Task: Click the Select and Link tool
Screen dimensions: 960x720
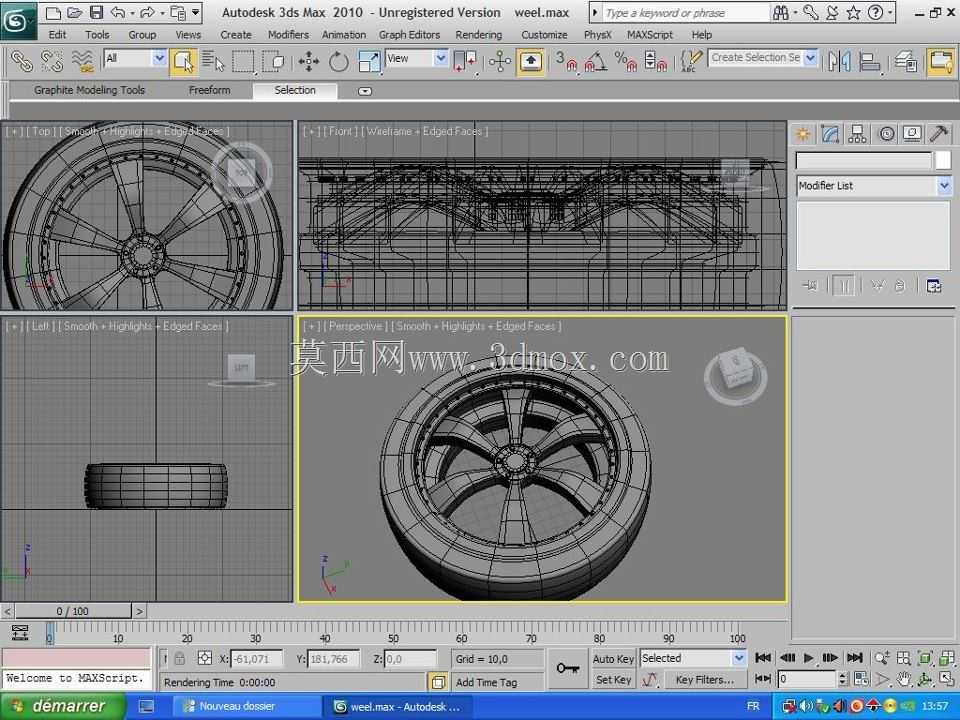Action: click(22, 61)
